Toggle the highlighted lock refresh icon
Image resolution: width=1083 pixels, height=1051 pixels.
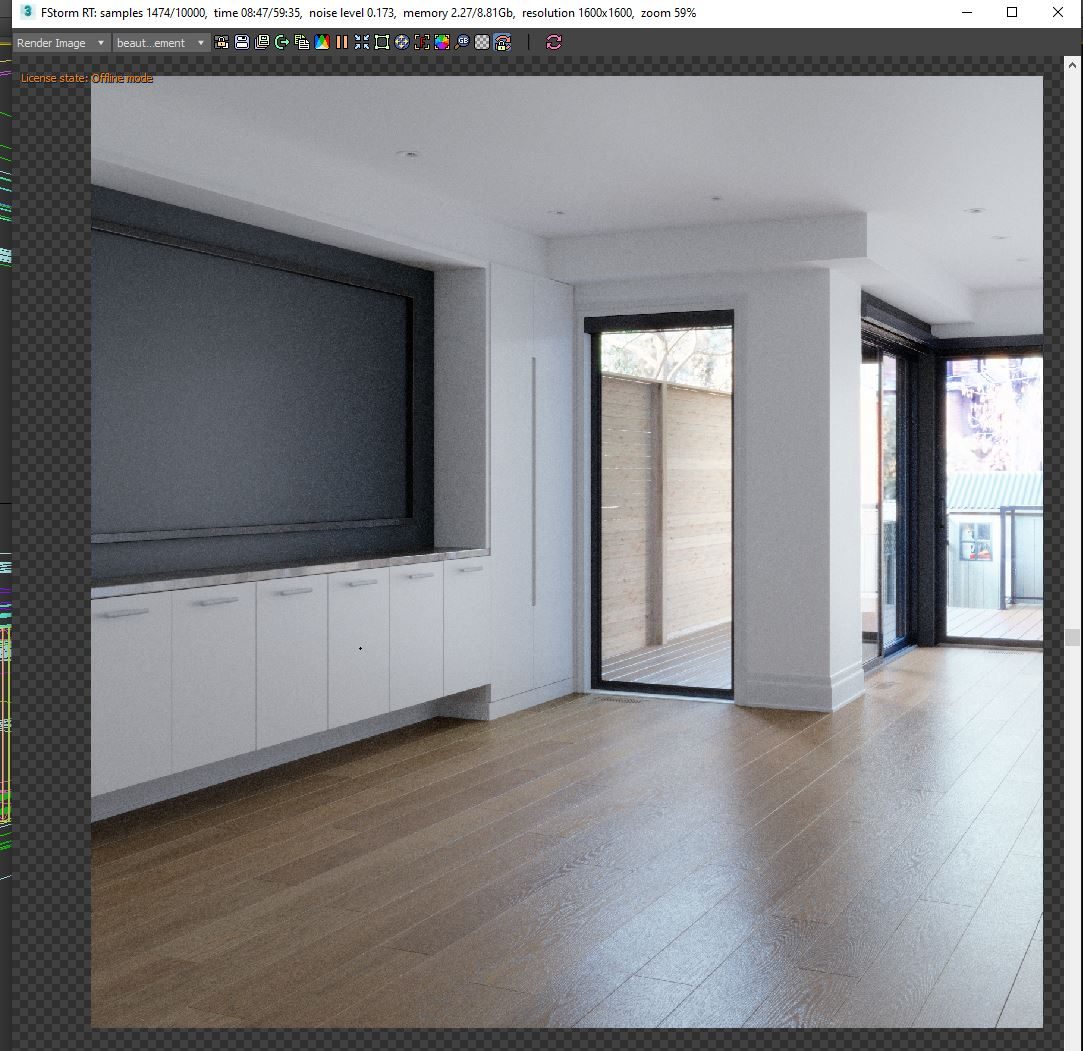[503, 43]
